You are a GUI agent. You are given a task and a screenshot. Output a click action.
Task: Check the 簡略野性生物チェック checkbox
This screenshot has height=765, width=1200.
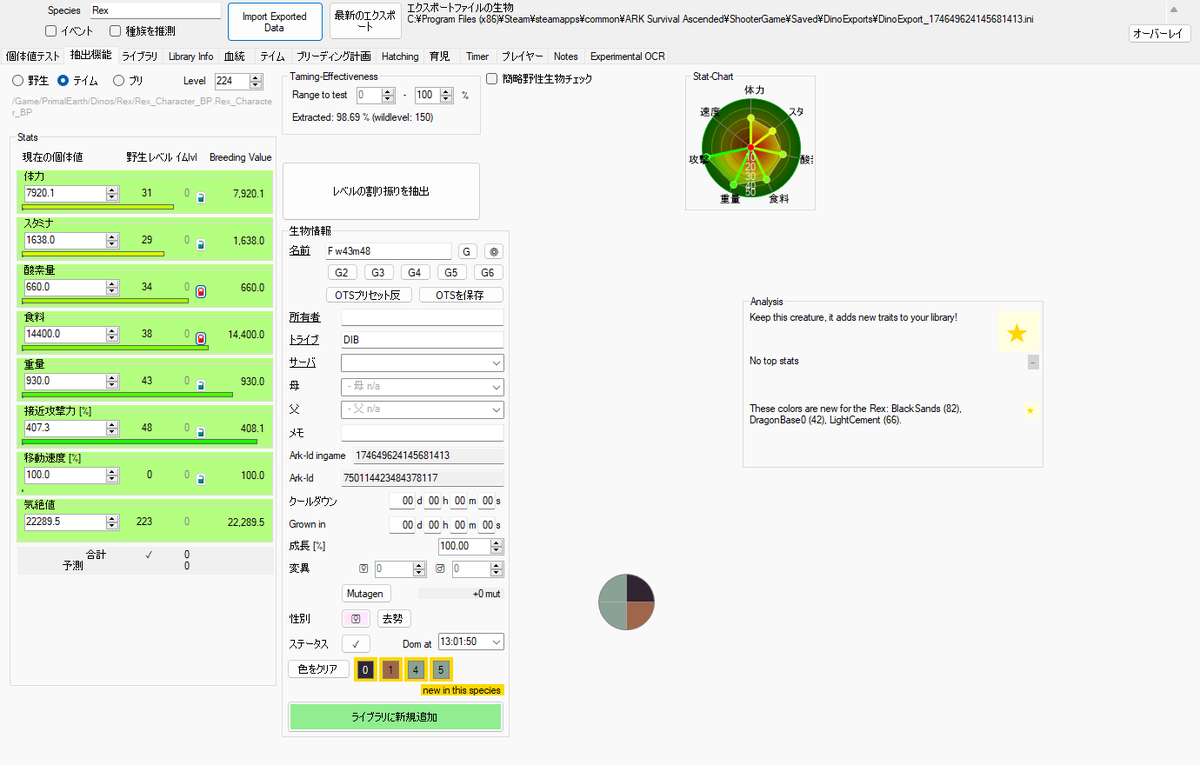tap(492, 78)
